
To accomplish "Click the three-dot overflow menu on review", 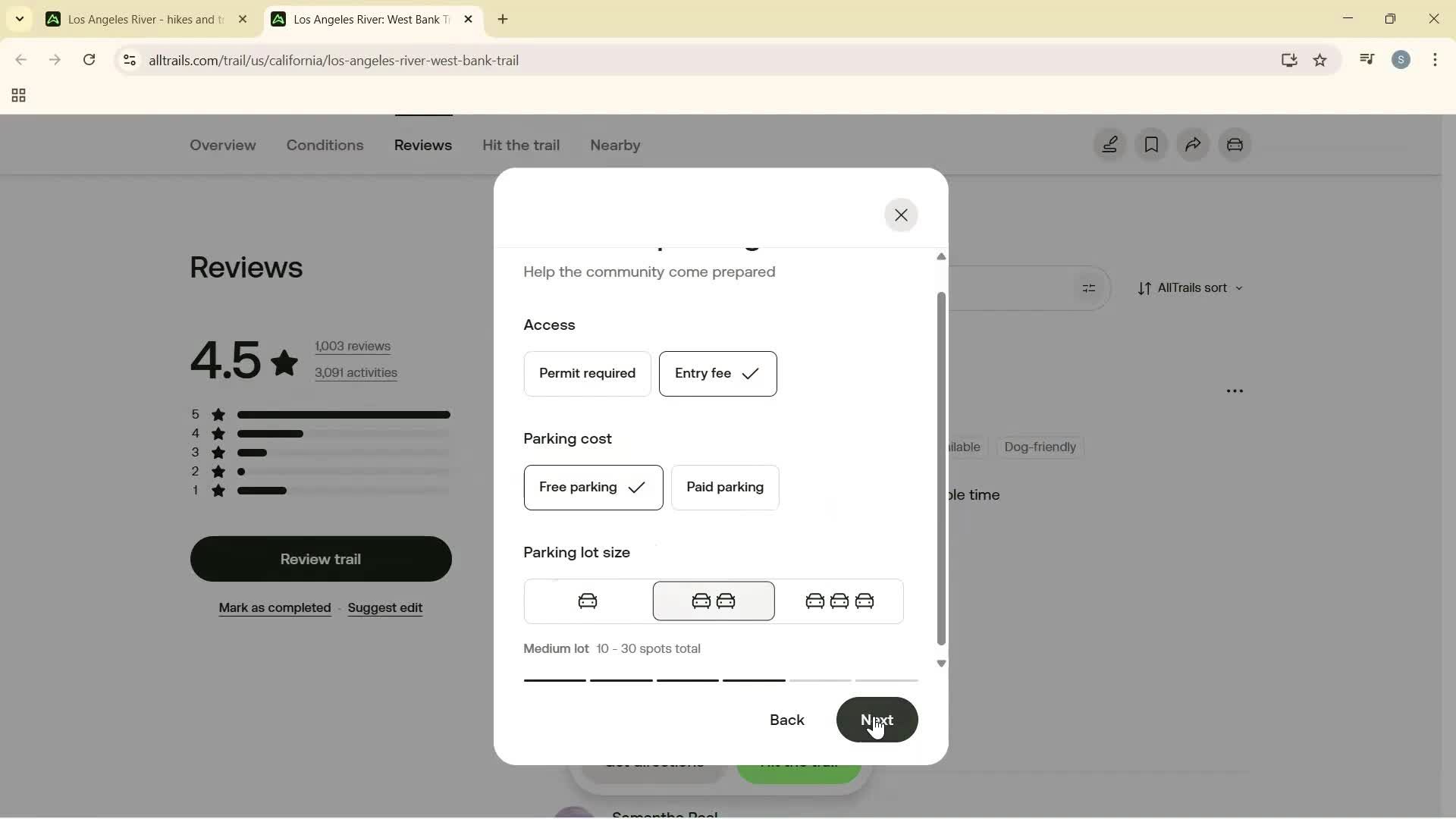I will (1235, 391).
